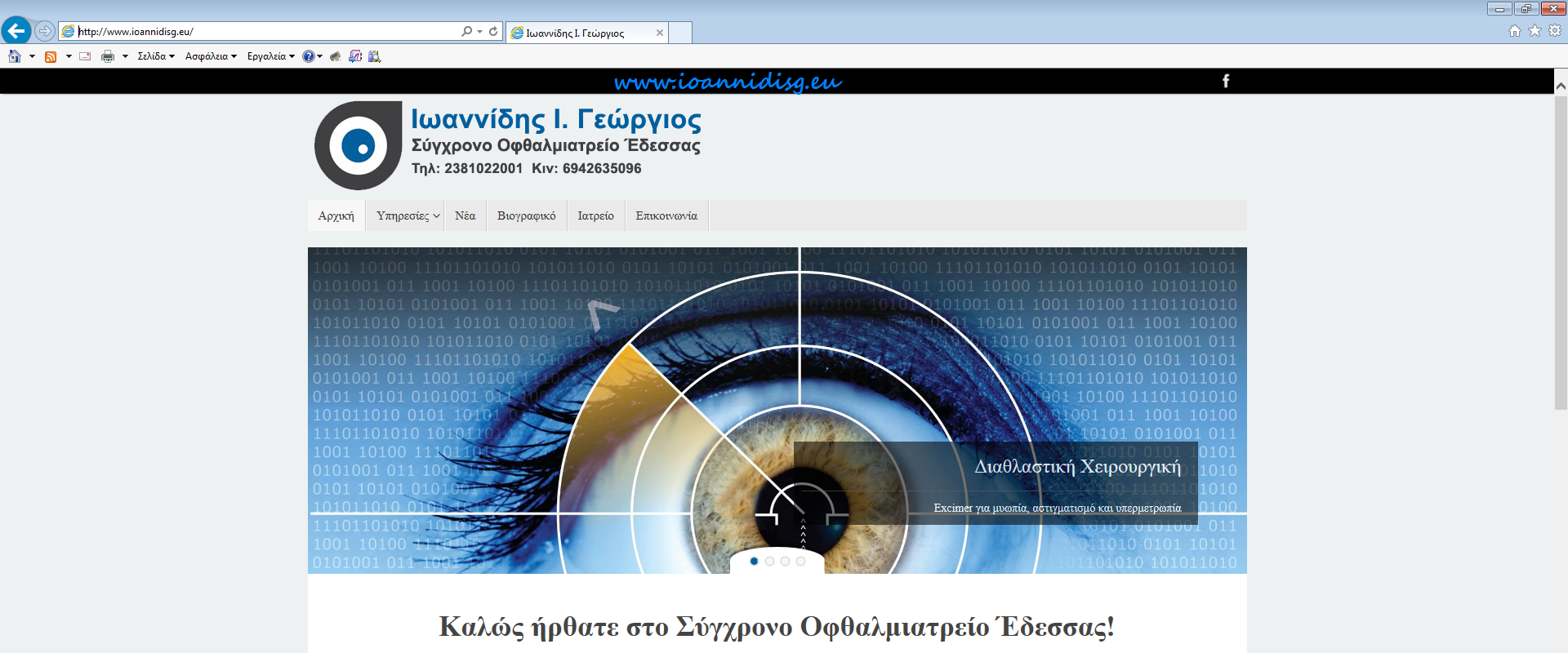1568x653 pixels.
Task: Select the Ιωαννίδης Ι. Γεώργιος browser tab
Action: pyautogui.click(x=586, y=33)
